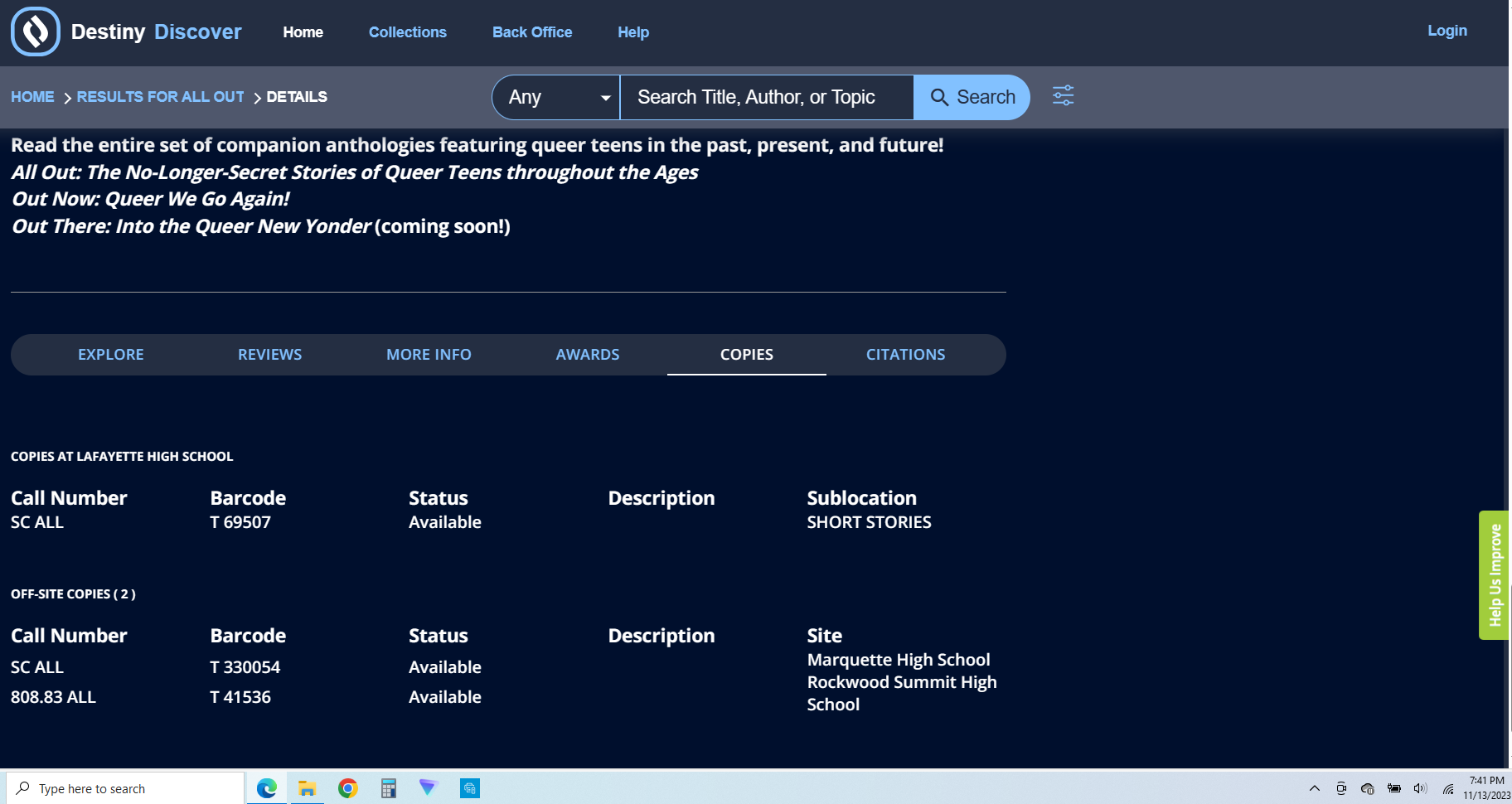Go to Back Office
Viewport: 1512px width, 804px height.
coord(532,32)
